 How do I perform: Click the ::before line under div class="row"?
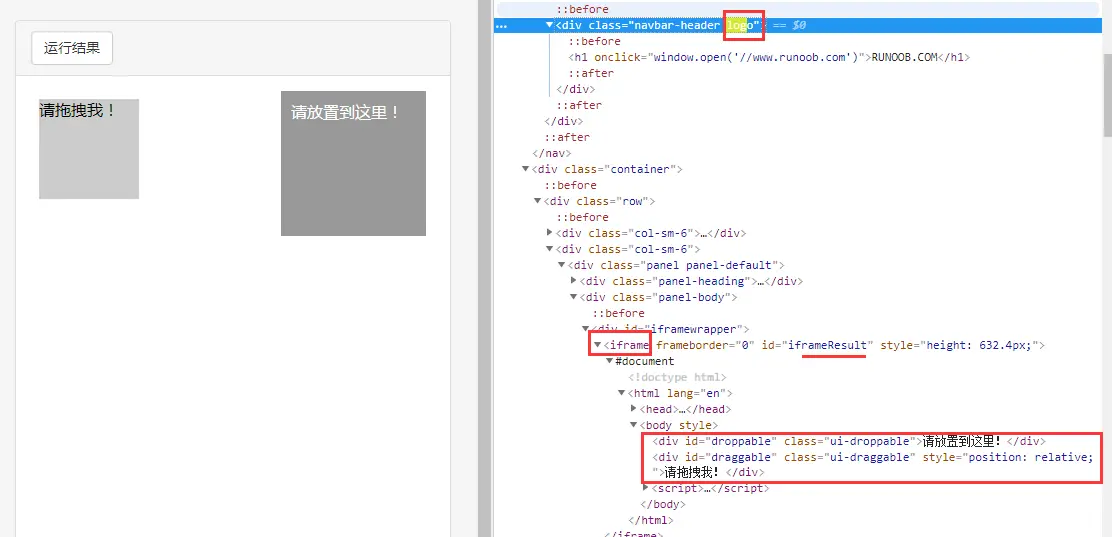582,217
